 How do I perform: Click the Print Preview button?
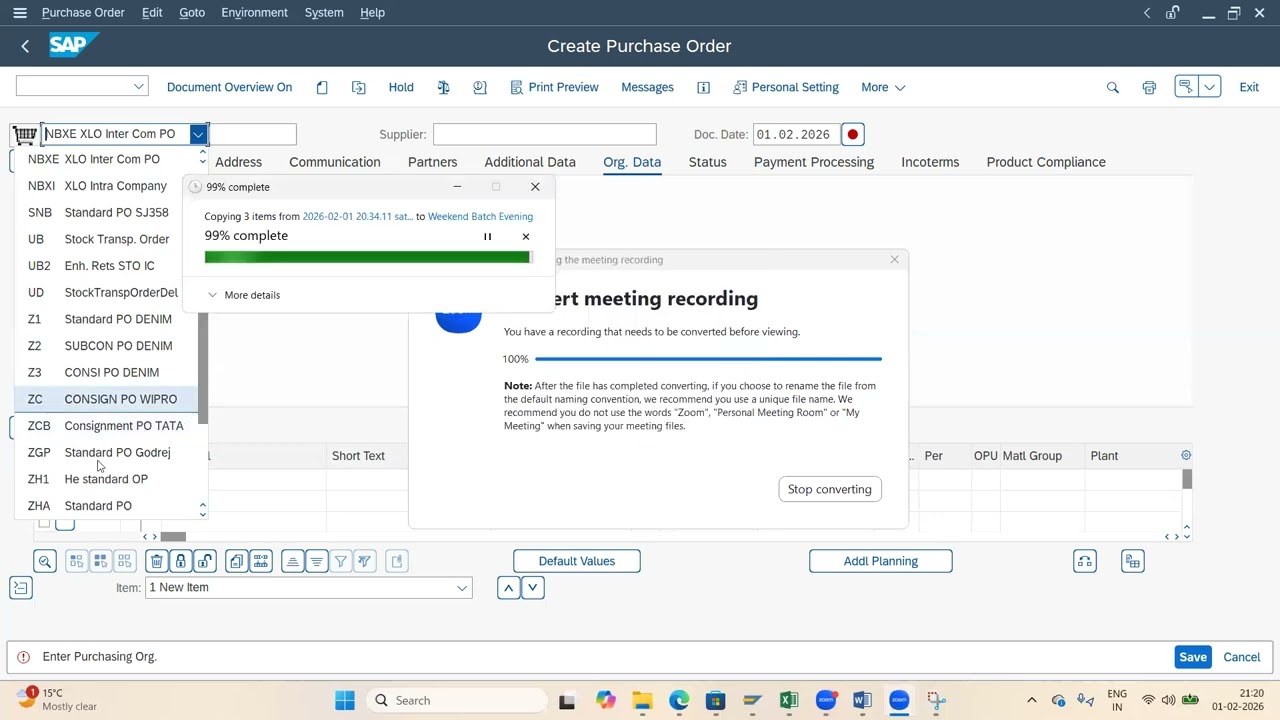(x=554, y=87)
